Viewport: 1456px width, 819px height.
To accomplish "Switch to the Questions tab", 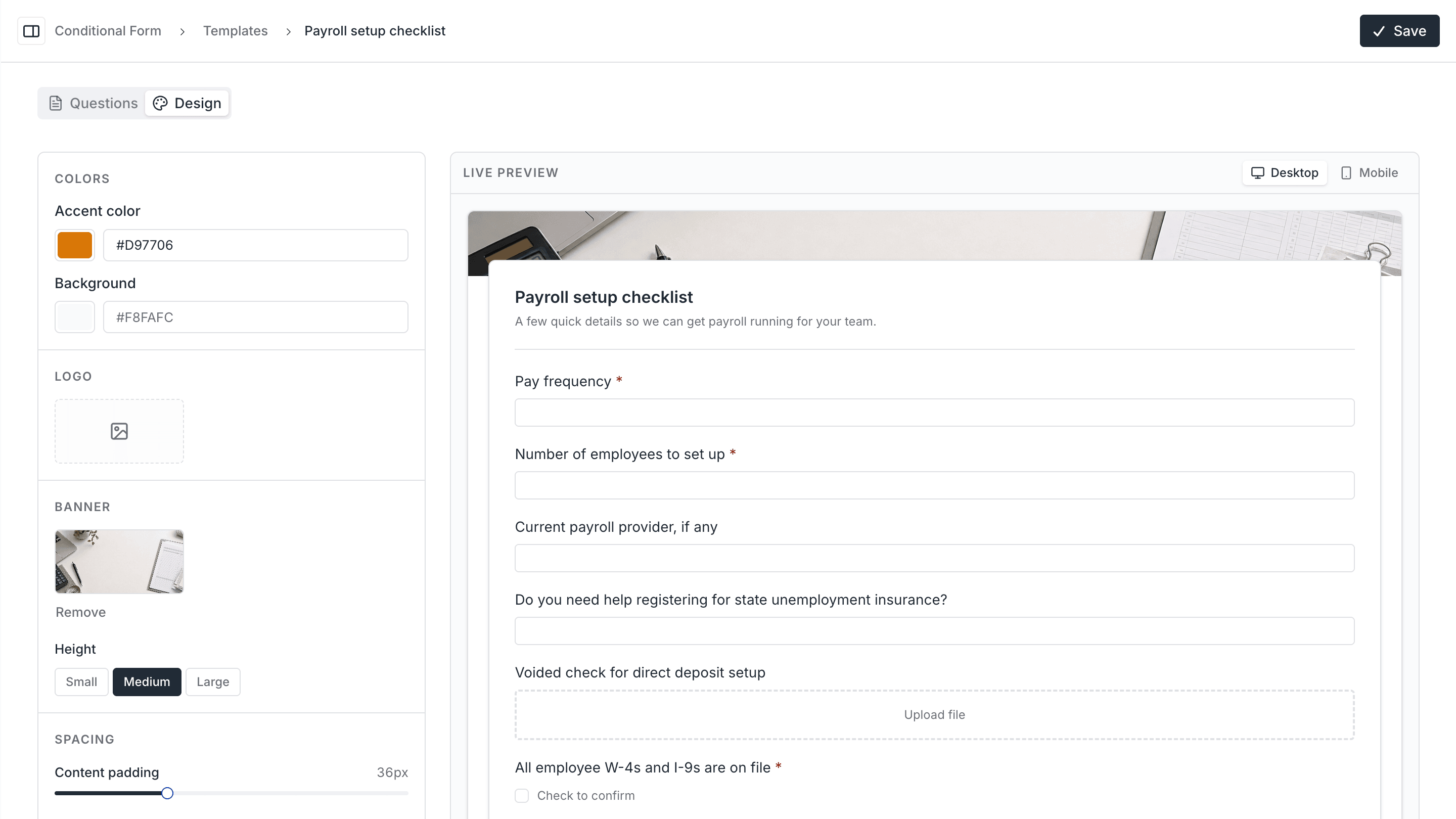I will coord(94,104).
